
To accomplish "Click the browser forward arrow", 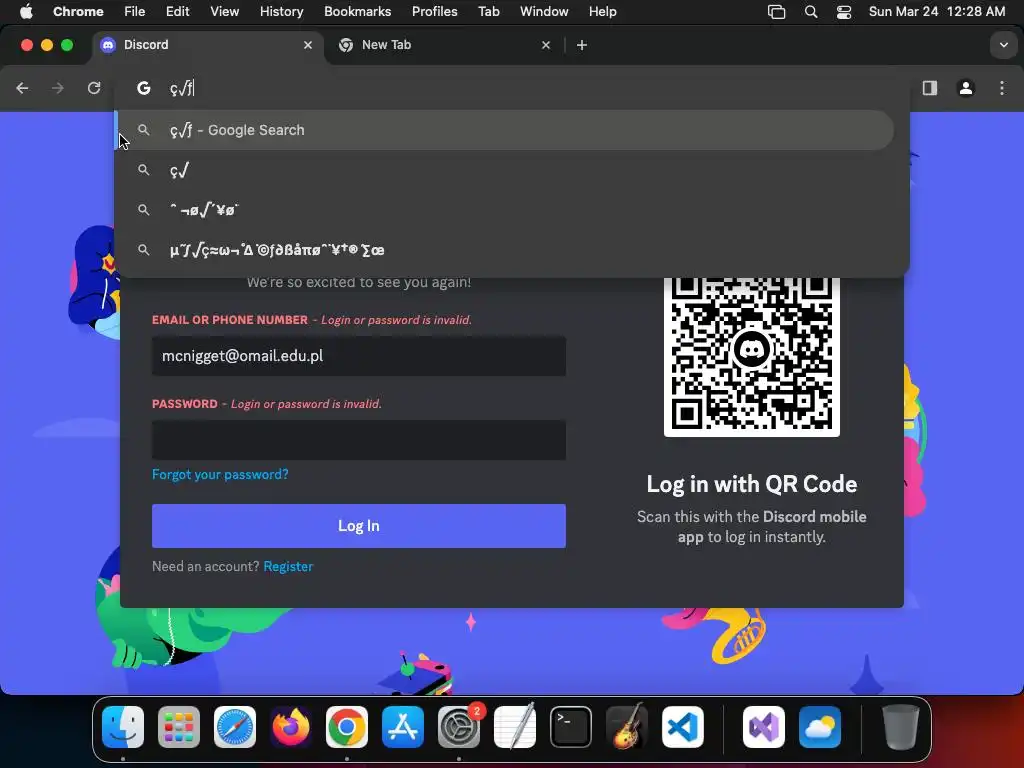I will 58,88.
